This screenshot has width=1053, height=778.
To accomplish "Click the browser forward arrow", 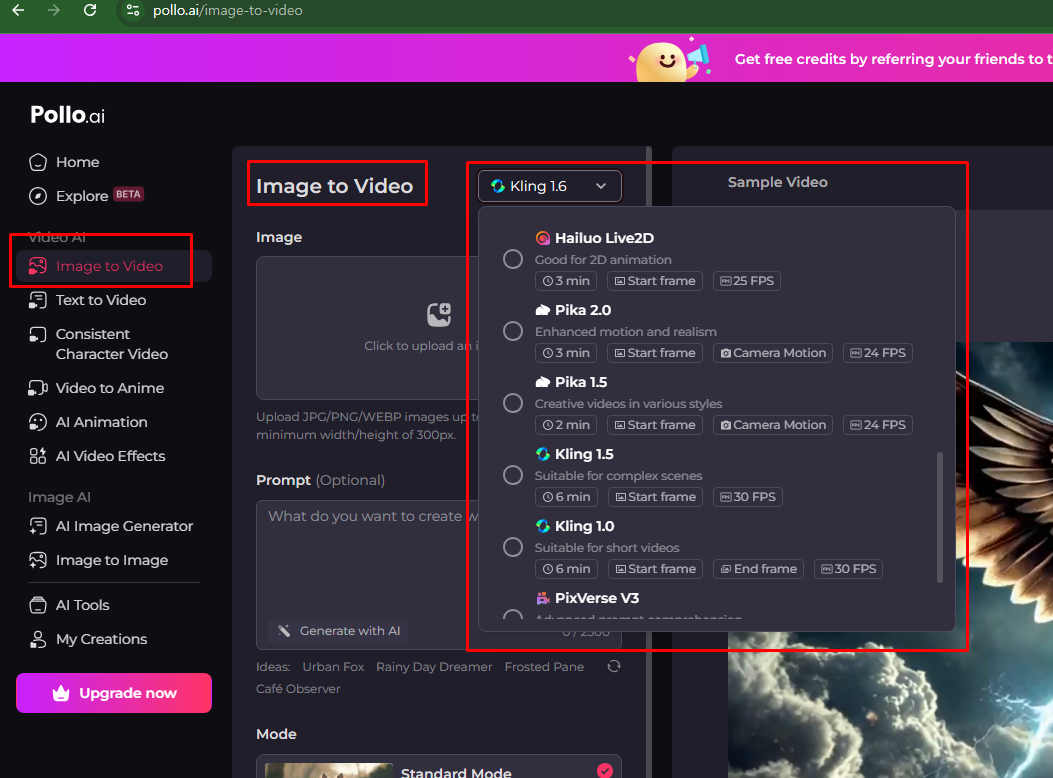I will (54, 10).
